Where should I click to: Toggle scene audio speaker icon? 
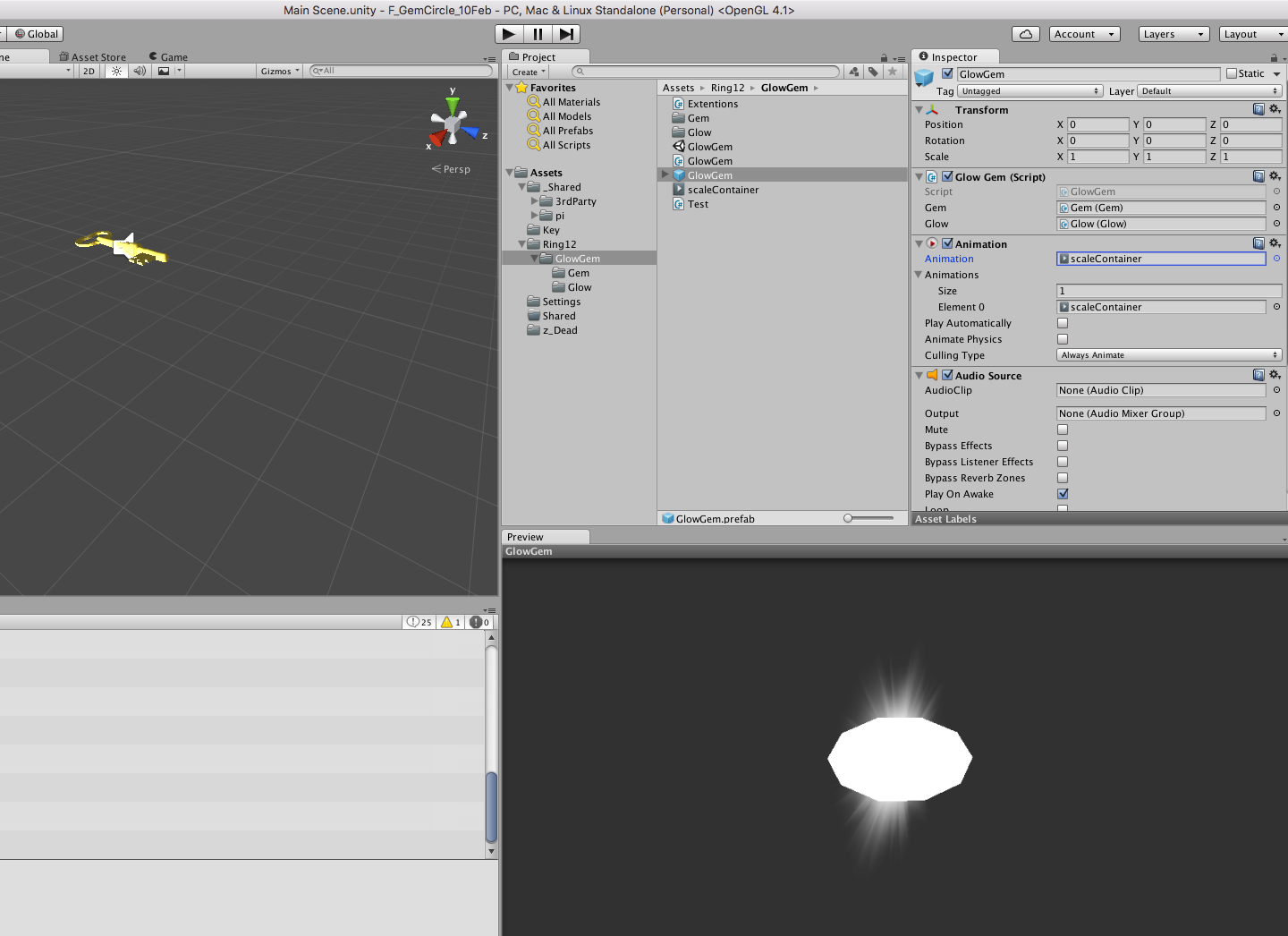[140, 71]
